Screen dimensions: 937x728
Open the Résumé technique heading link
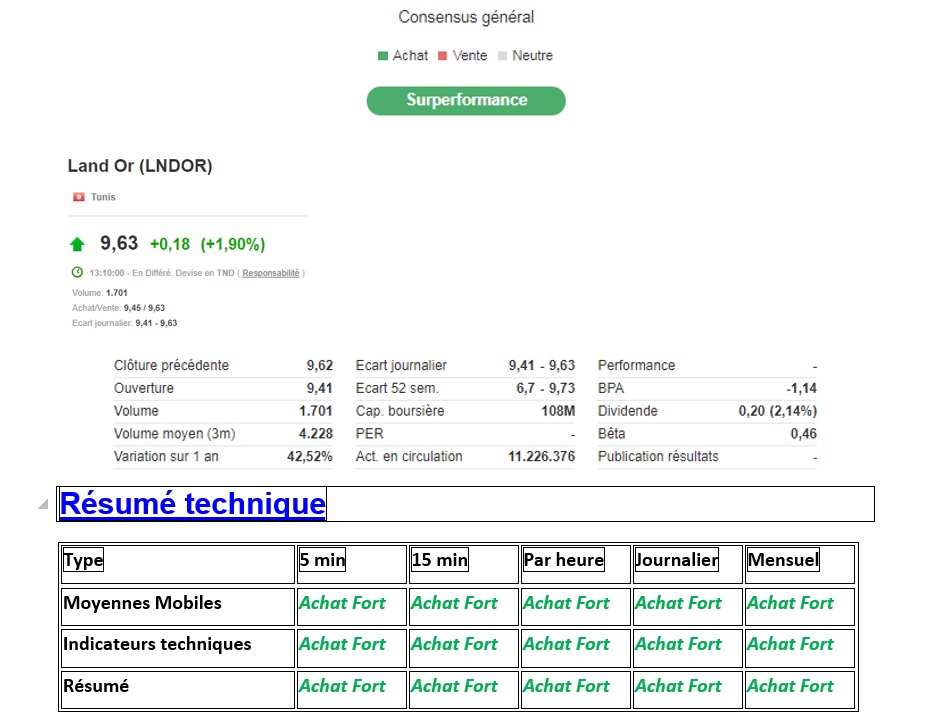point(193,504)
